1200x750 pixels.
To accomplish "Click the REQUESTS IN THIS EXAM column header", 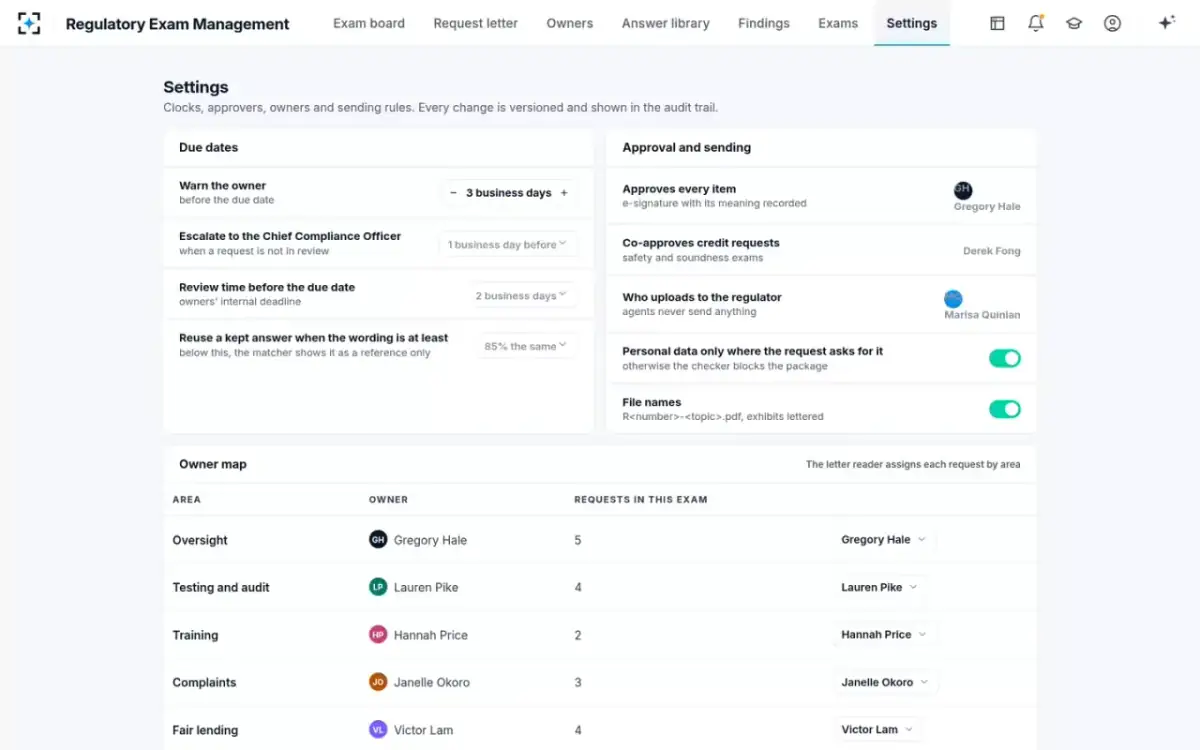I will click(x=641, y=499).
